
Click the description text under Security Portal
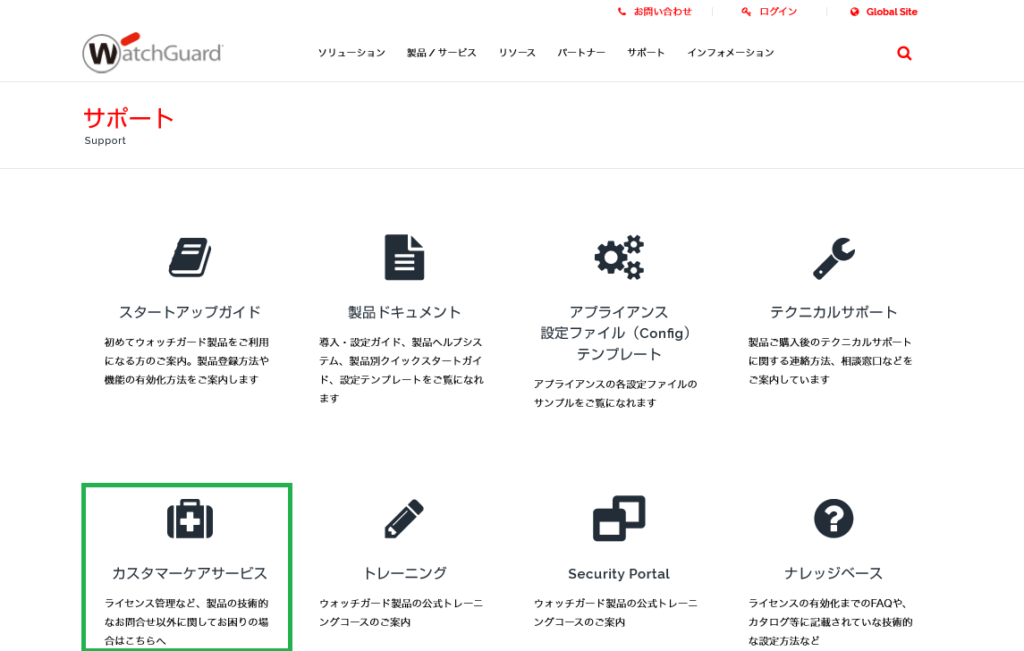point(616,612)
